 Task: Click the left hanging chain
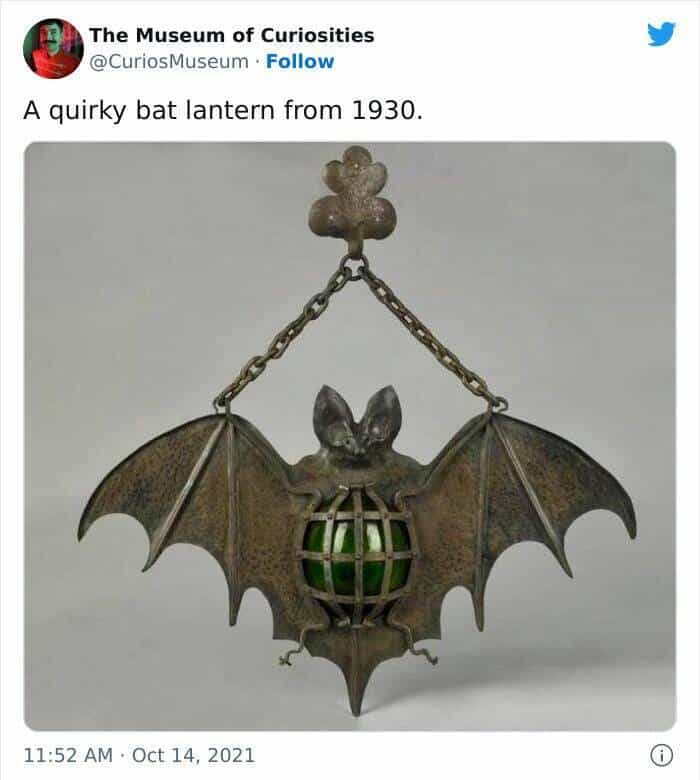coord(286,336)
